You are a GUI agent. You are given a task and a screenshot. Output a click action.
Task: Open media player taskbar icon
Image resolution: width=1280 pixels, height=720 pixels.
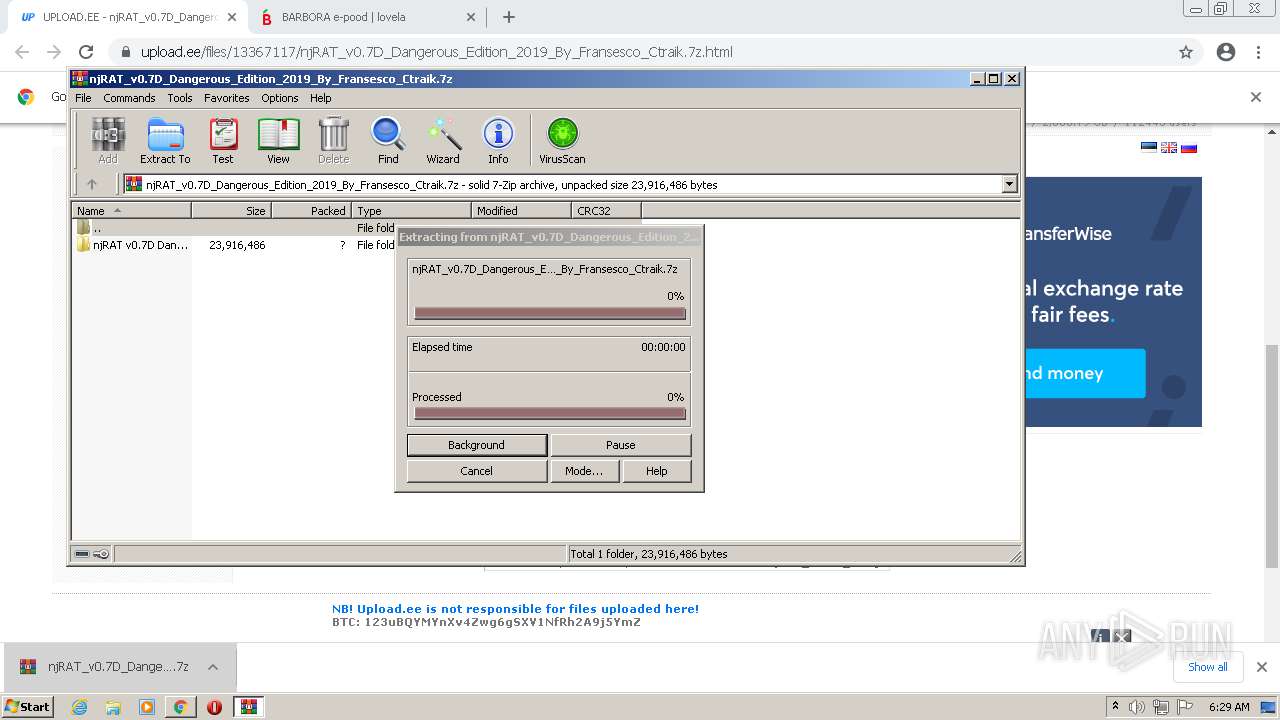pyautogui.click(x=147, y=707)
